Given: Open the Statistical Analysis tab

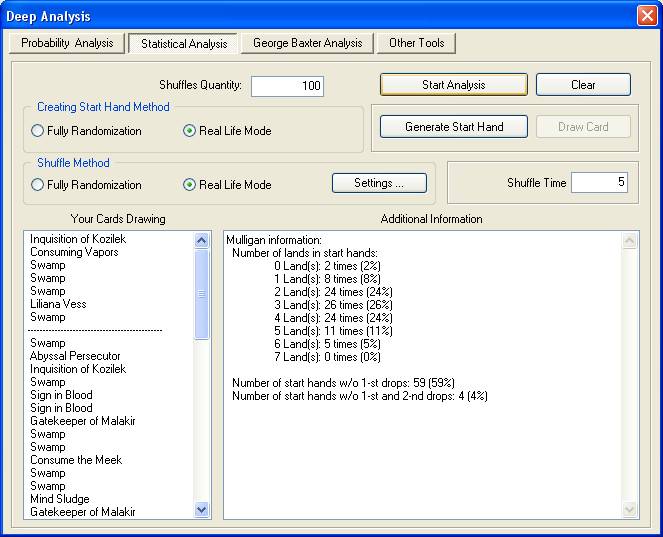Looking at the screenshot, I should [x=184, y=44].
